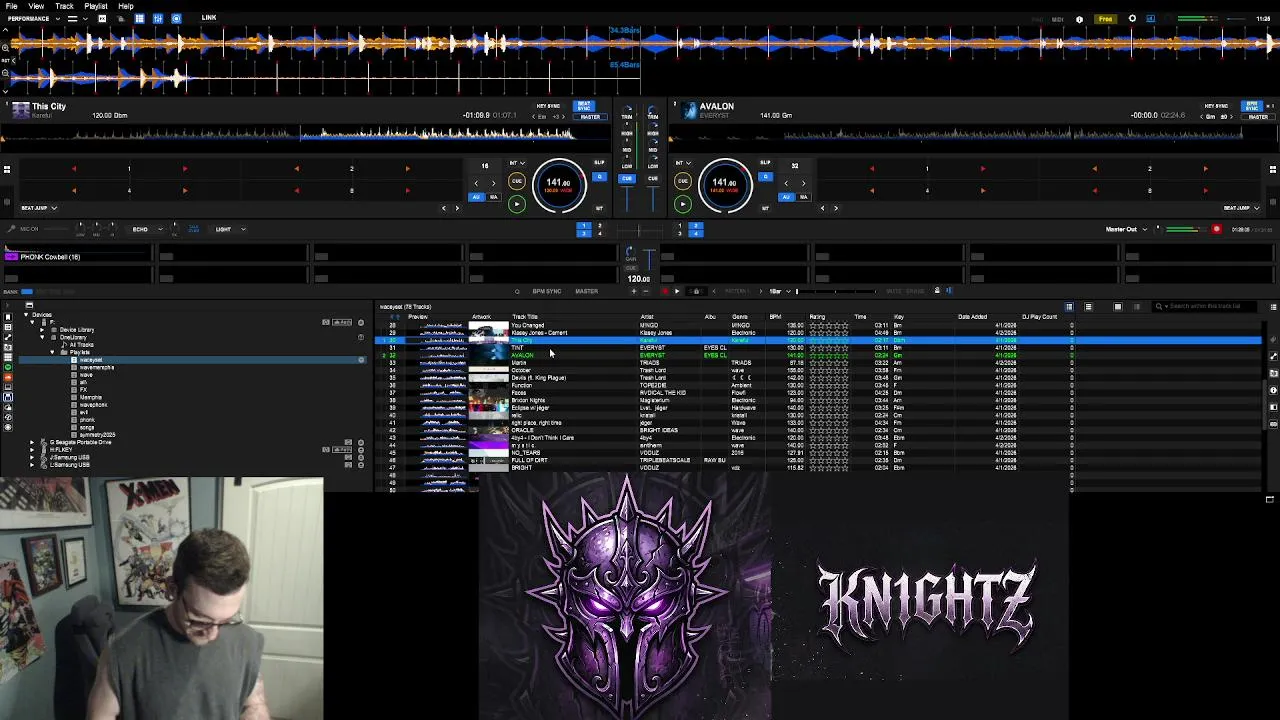The image size is (1280, 720).
Task: Toggle the Q quantize button on deck 2
Action: click(x=765, y=177)
